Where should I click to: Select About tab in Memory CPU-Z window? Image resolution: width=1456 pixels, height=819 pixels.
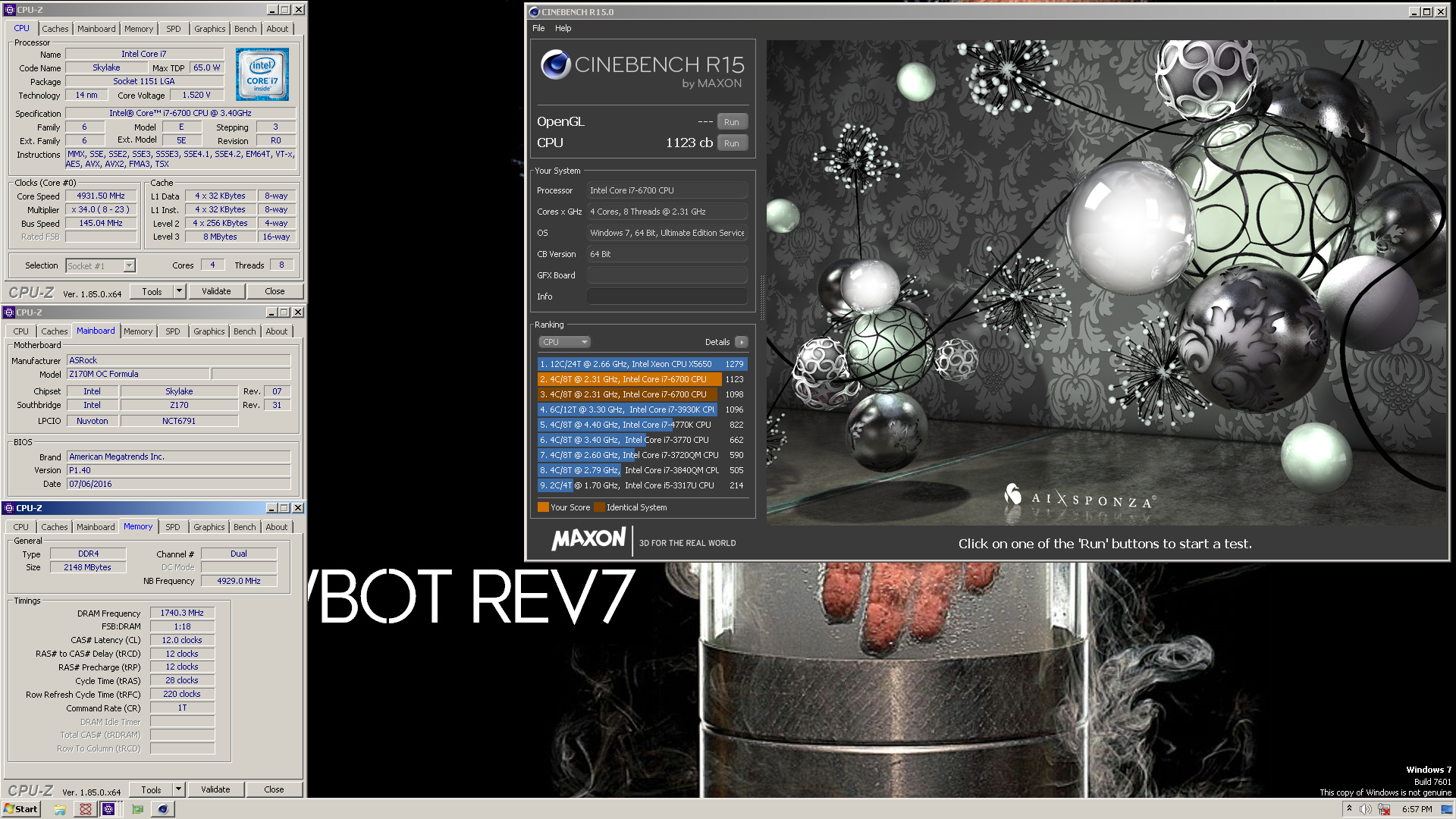[276, 527]
